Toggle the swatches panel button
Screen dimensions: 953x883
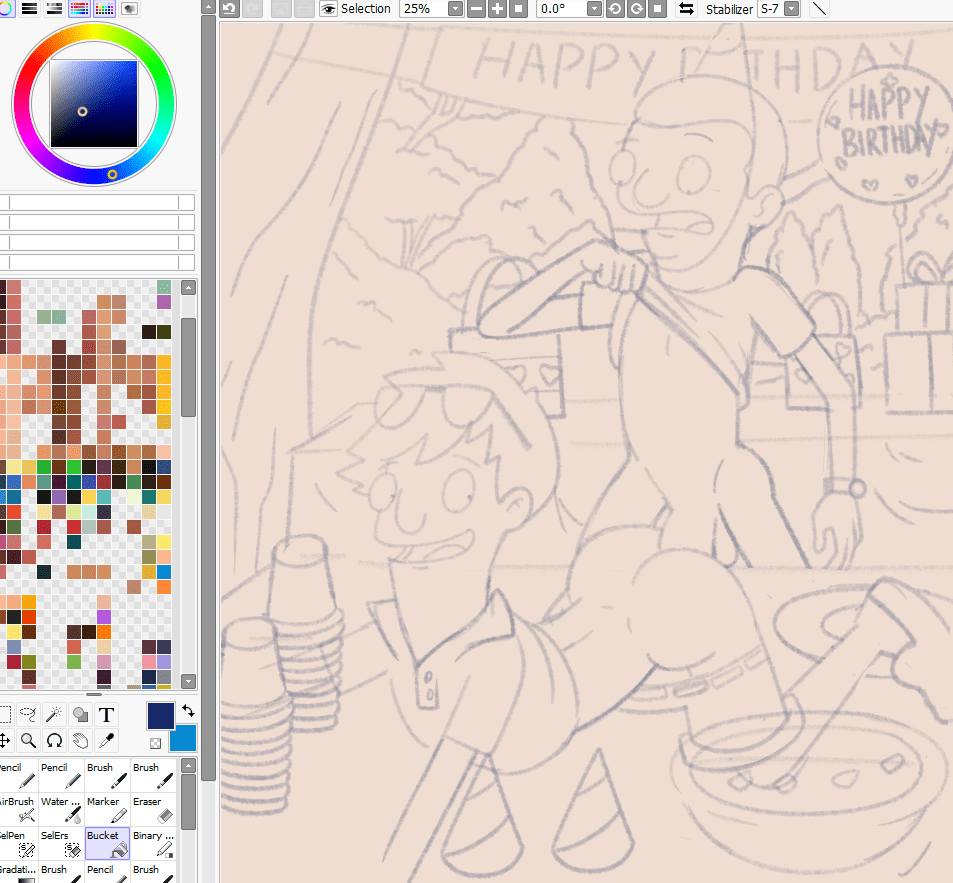pyautogui.click(x=105, y=9)
